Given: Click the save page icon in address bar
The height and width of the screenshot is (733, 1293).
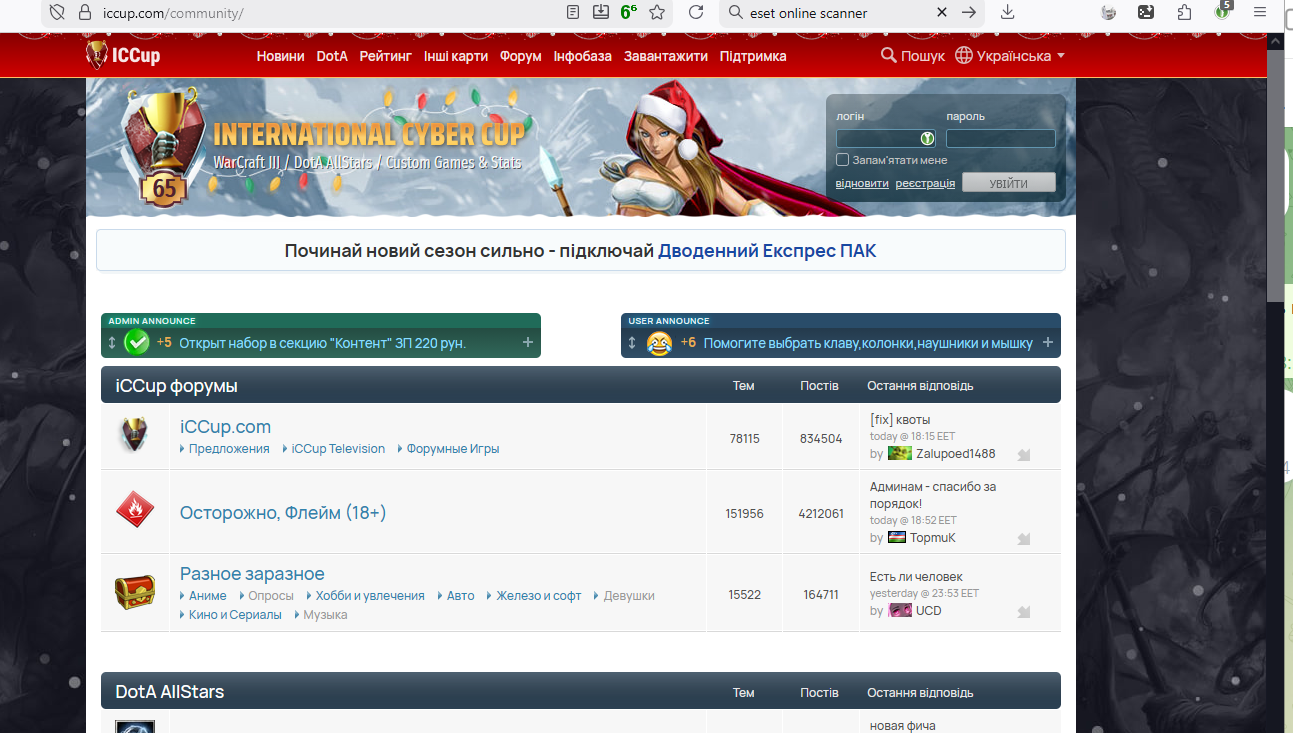Looking at the screenshot, I should coord(601,12).
